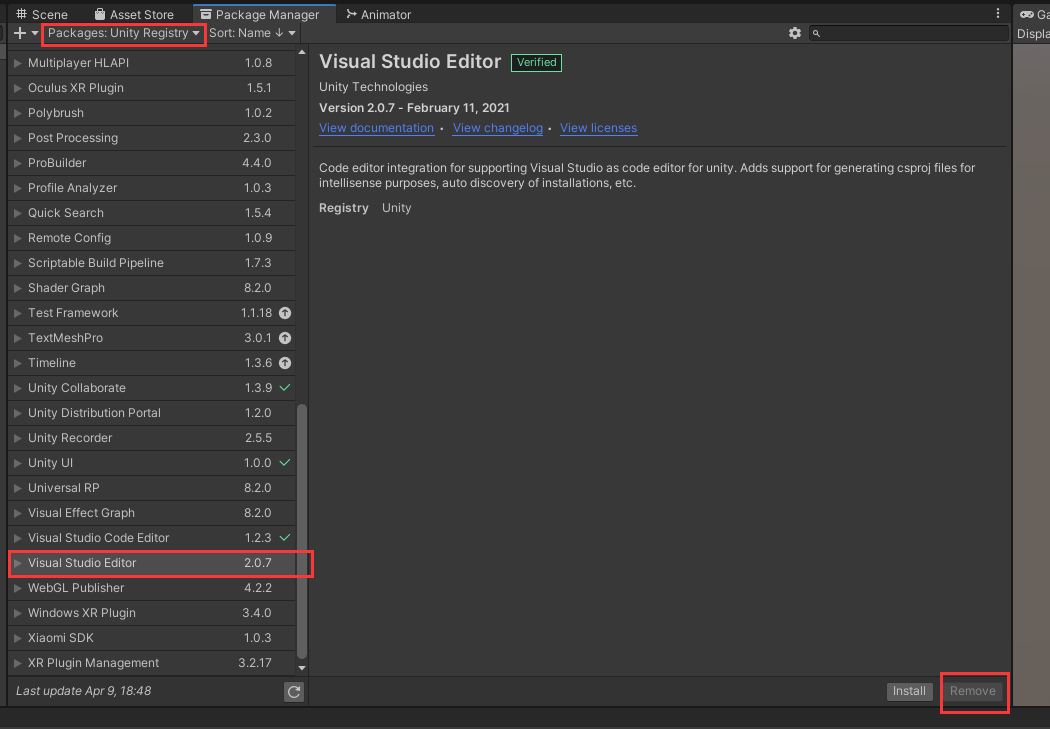This screenshot has height=729, width=1050.
Task: Click the Unity Collaborate installed checkmark
Action: [x=285, y=388]
